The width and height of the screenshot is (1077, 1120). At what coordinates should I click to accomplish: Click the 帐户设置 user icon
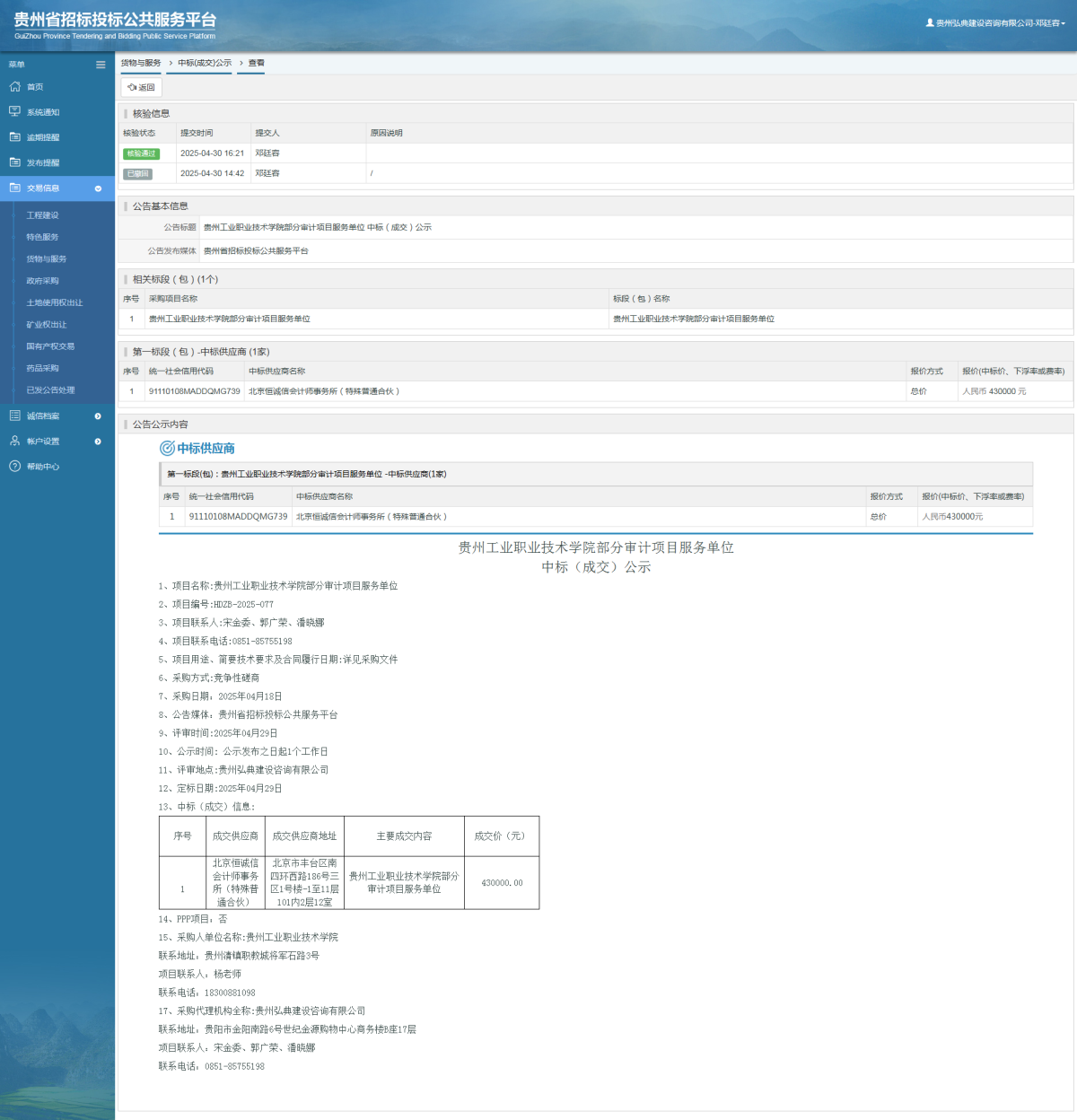14,442
